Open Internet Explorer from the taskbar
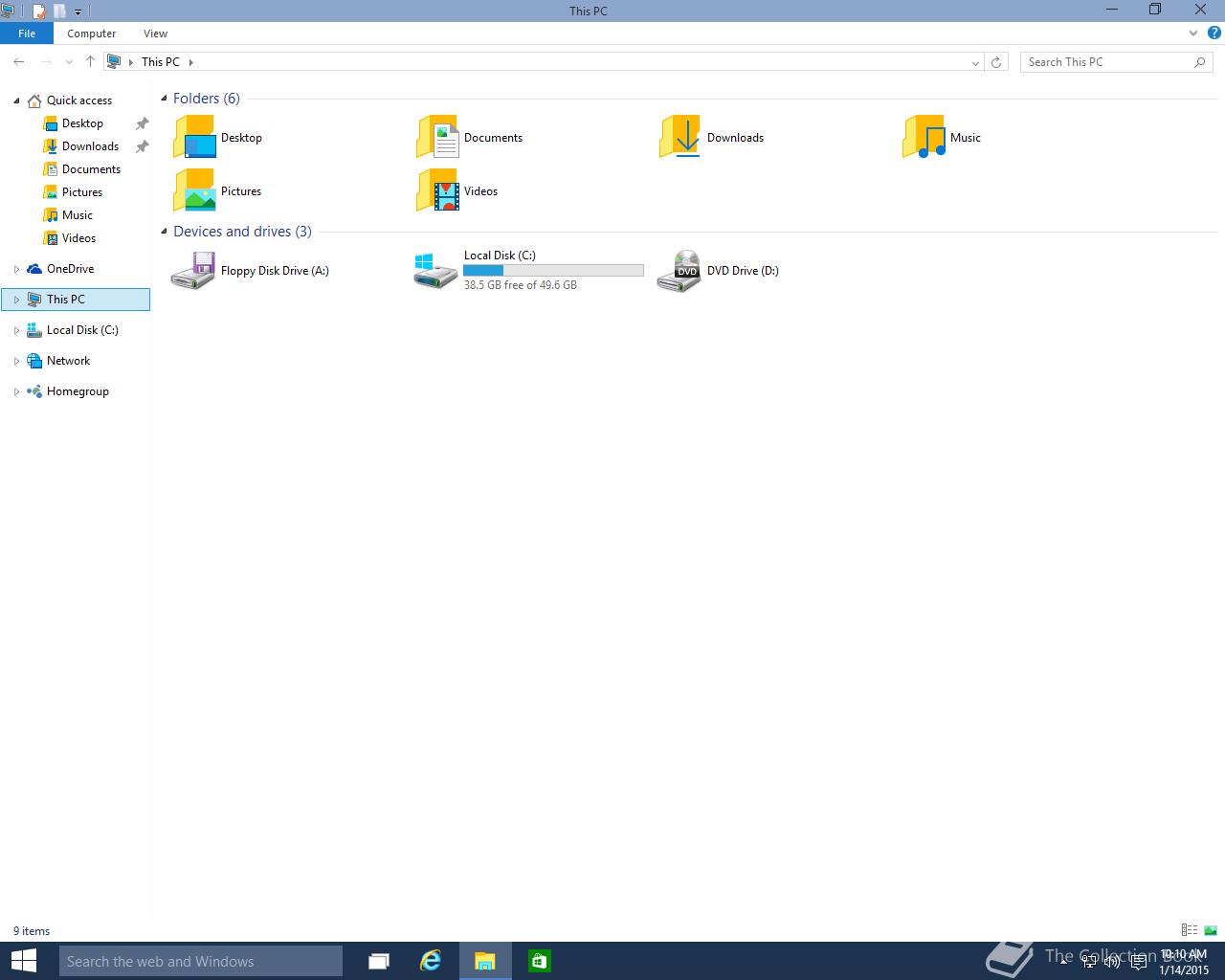1225x980 pixels. pyautogui.click(x=431, y=961)
